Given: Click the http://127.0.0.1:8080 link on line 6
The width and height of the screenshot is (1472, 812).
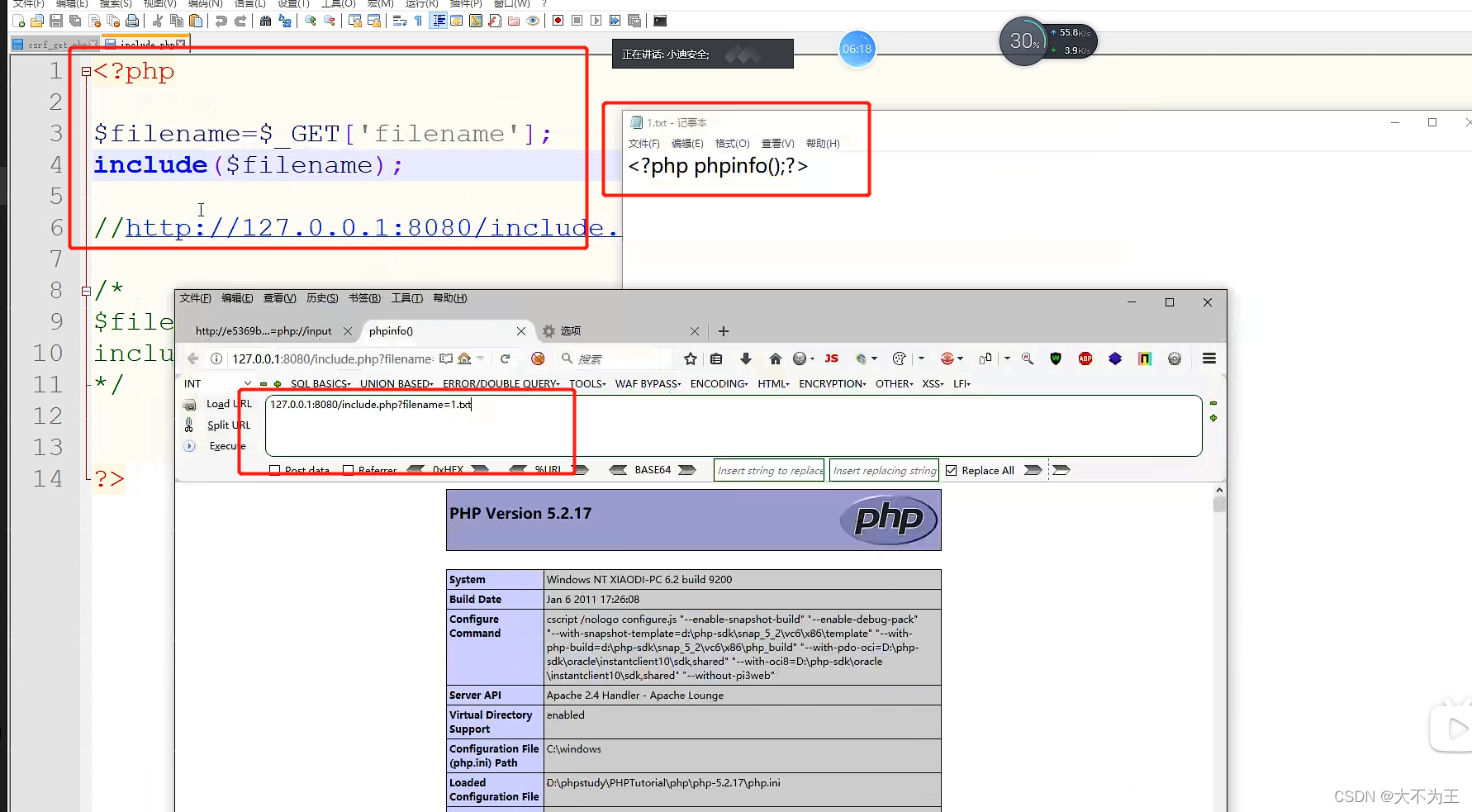Looking at the screenshot, I should click(x=372, y=228).
